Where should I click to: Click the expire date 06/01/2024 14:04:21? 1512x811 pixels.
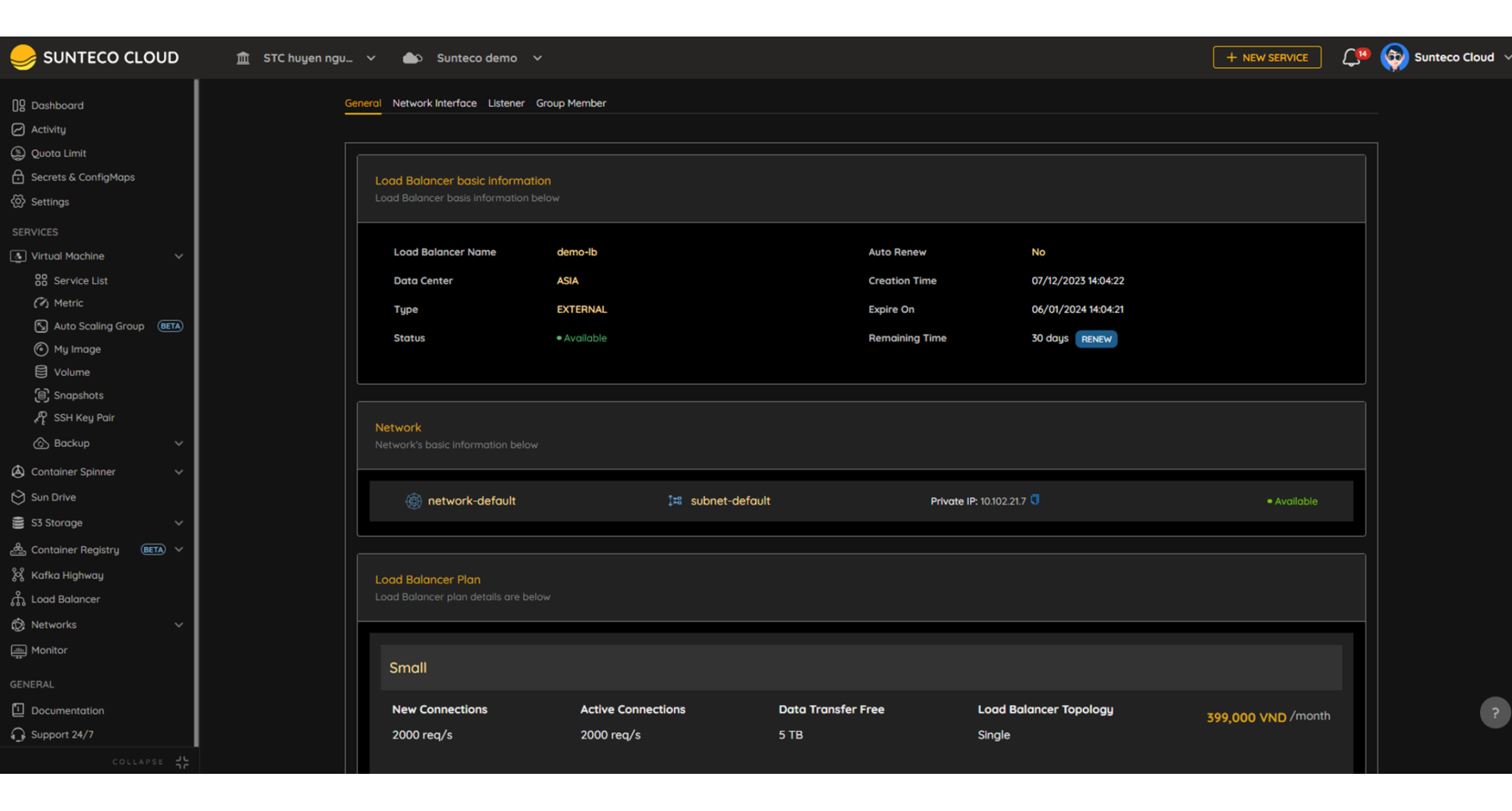pyautogui.click(x=1077, y=309)
